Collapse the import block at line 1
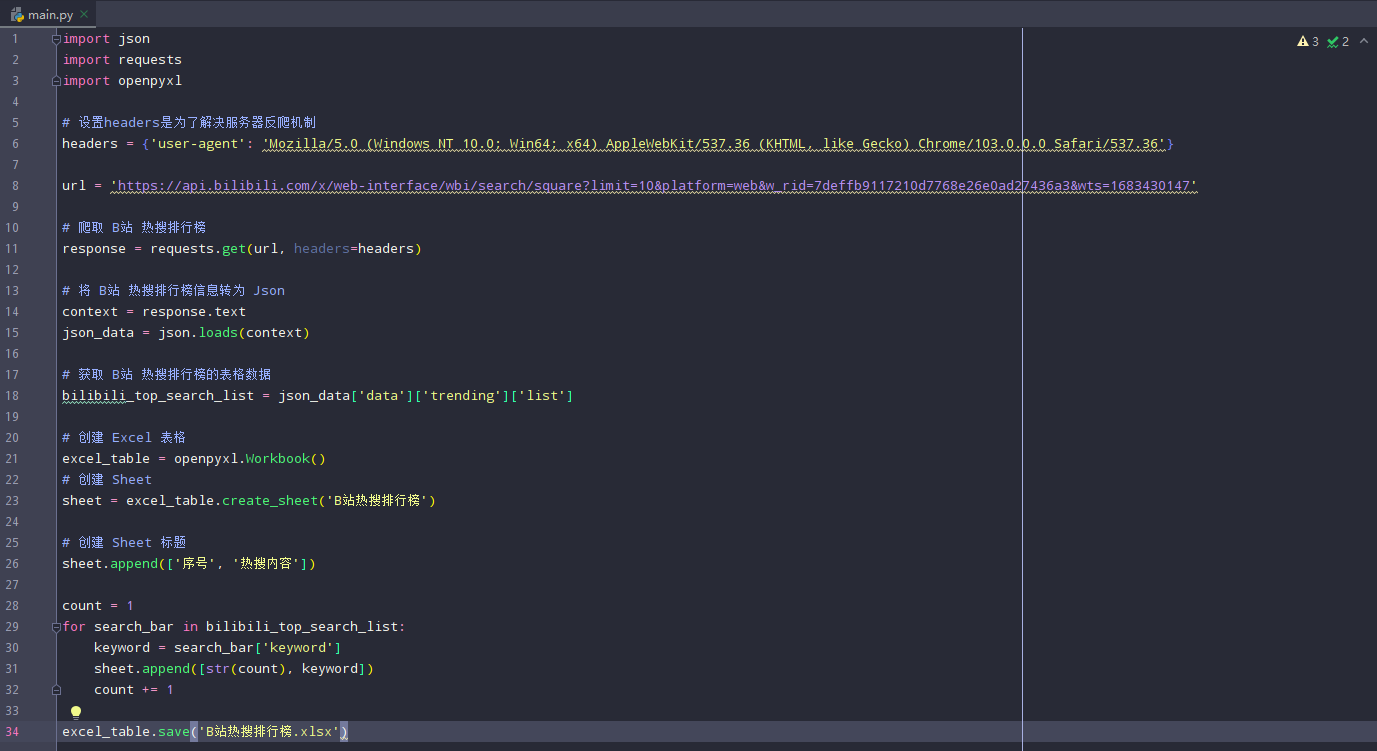This screenshot has height=751, width=1377. click(x=56, y=39)
